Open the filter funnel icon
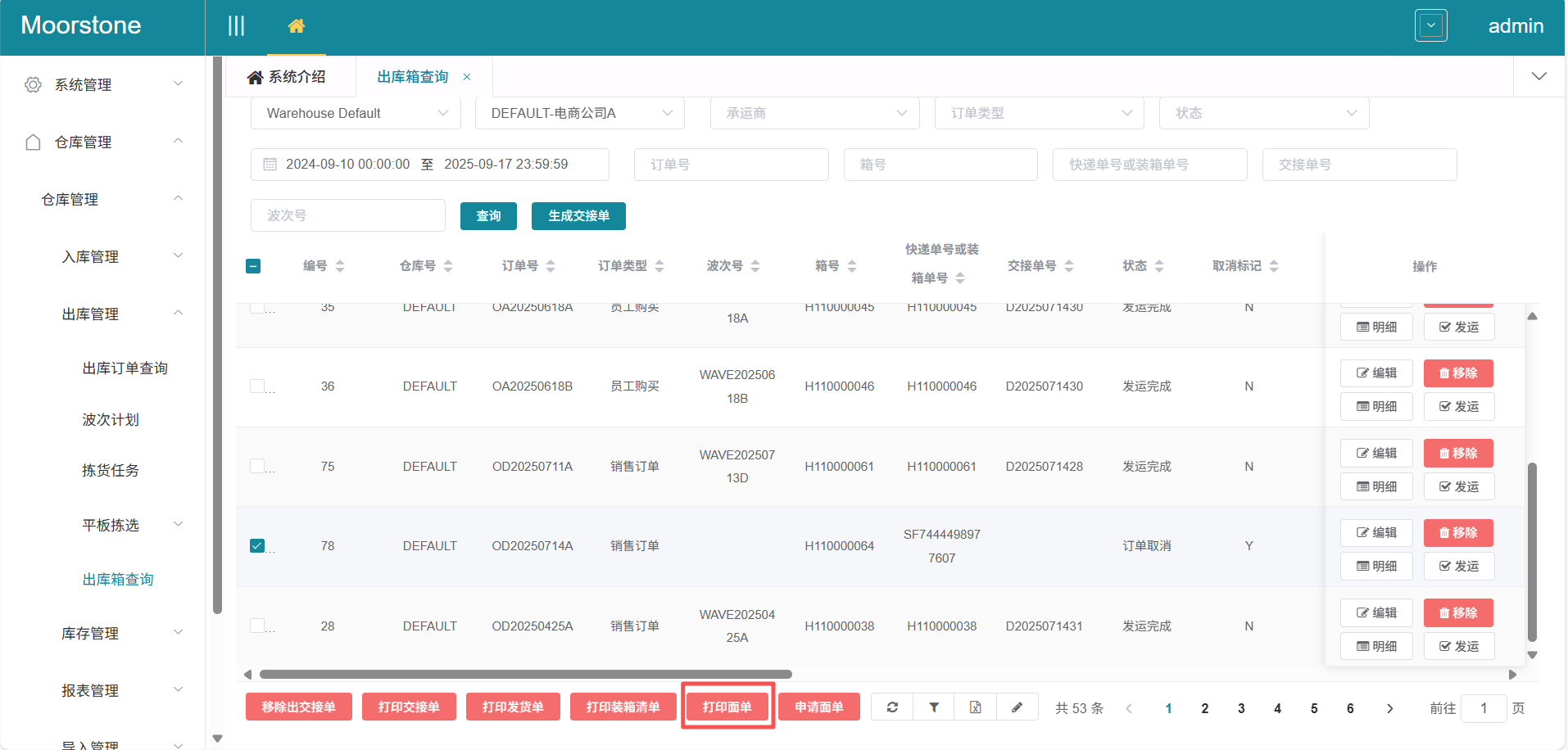1568x750 pixels. pyautogui.click(x=934, y=707)
